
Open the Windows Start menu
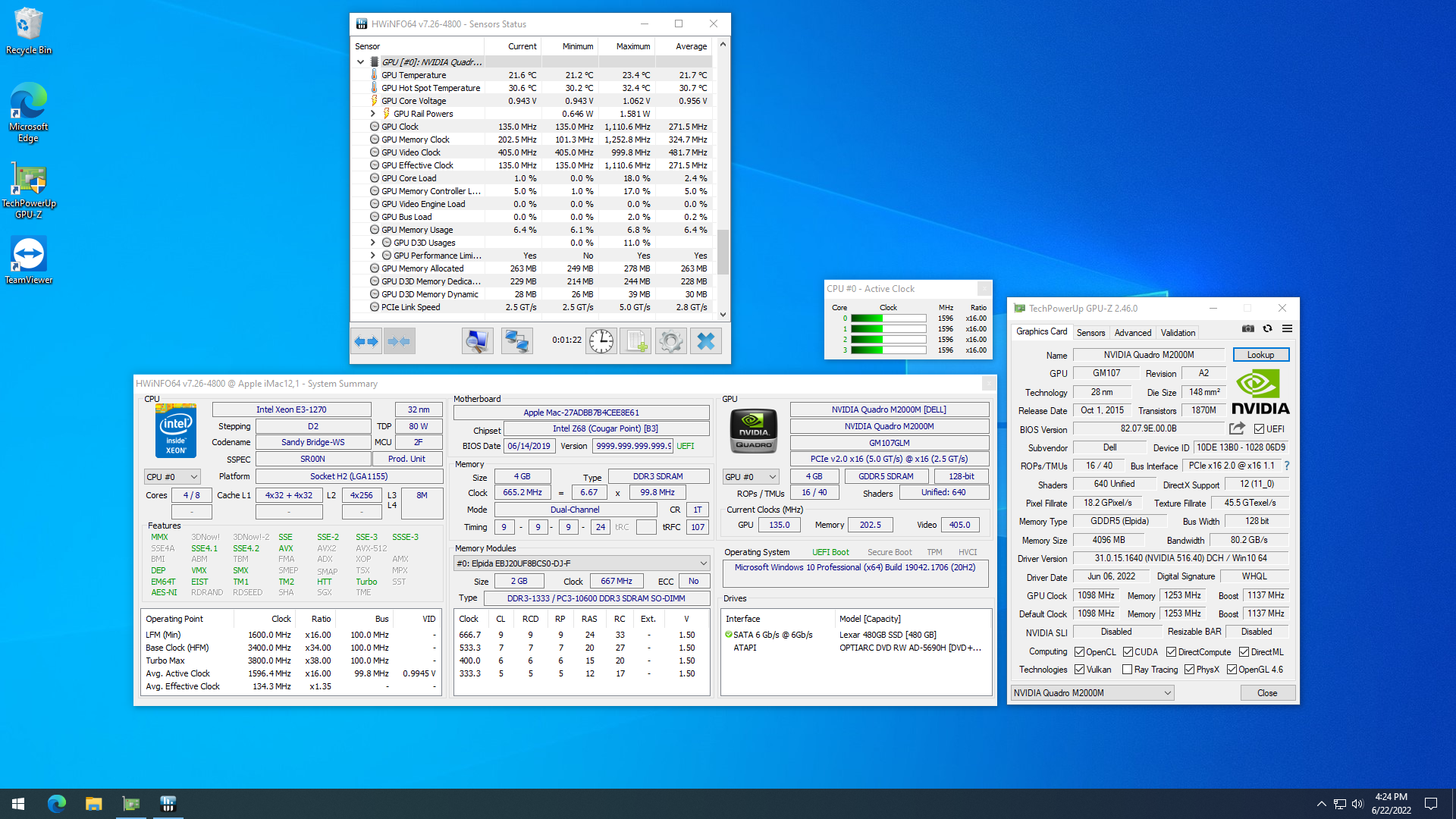18,804
